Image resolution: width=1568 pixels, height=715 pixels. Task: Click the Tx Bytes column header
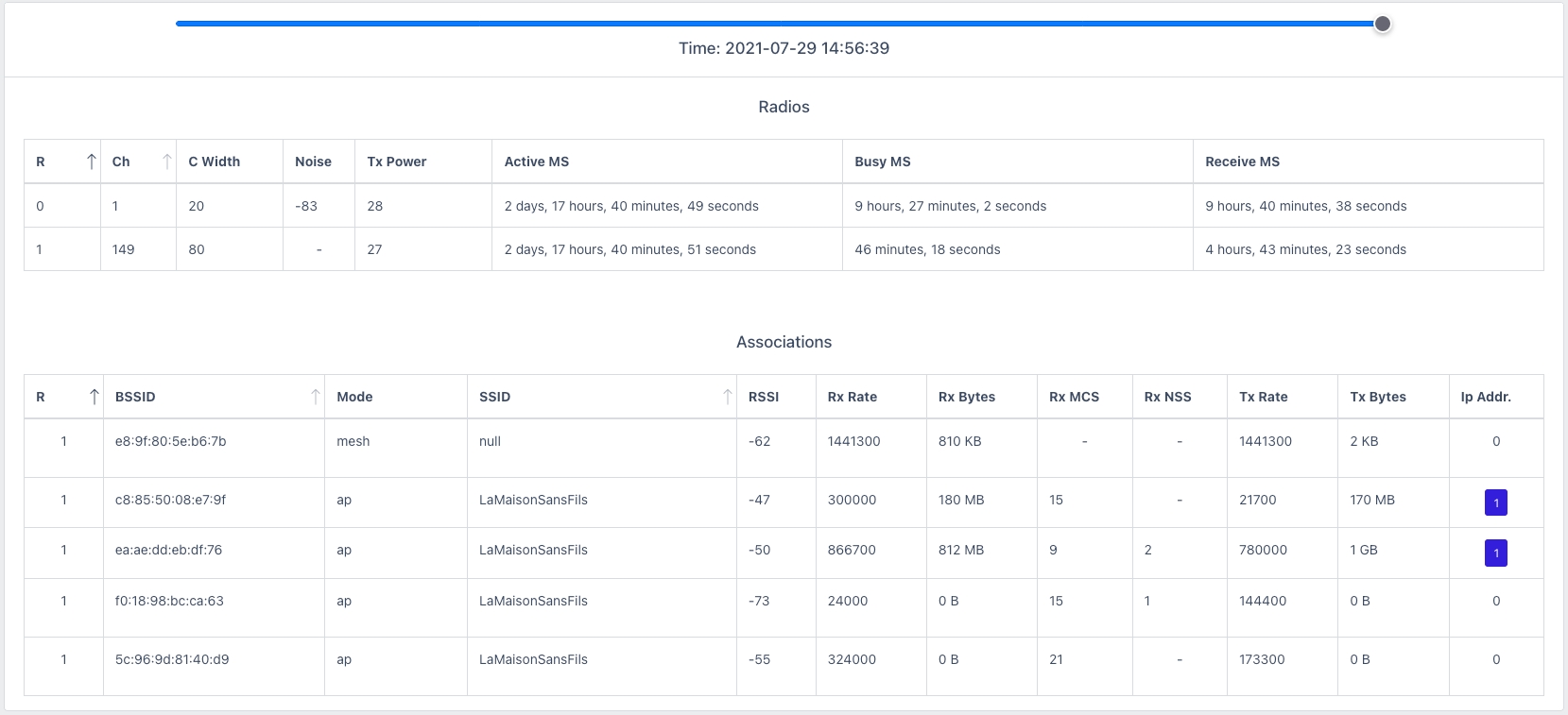(x=1378, y=397)
